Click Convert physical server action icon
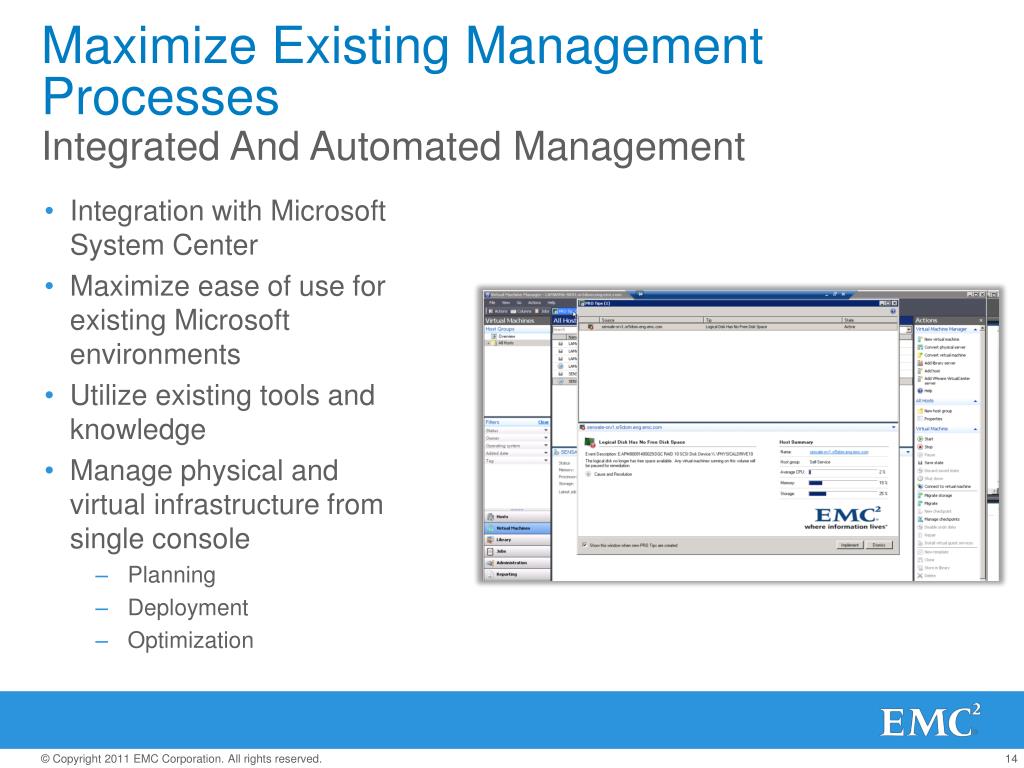Viewport: 1024px width, 768px height. pyautogui.click(x=920, y=347)
